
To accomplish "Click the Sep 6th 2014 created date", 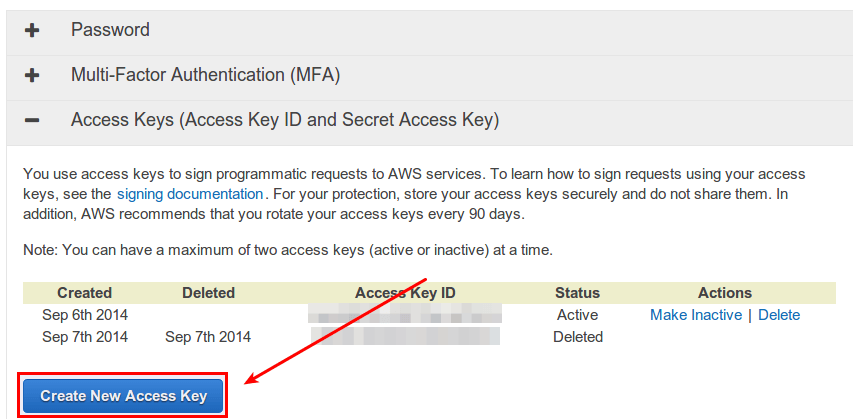I will pyautogui.click(x=85, y=315).
